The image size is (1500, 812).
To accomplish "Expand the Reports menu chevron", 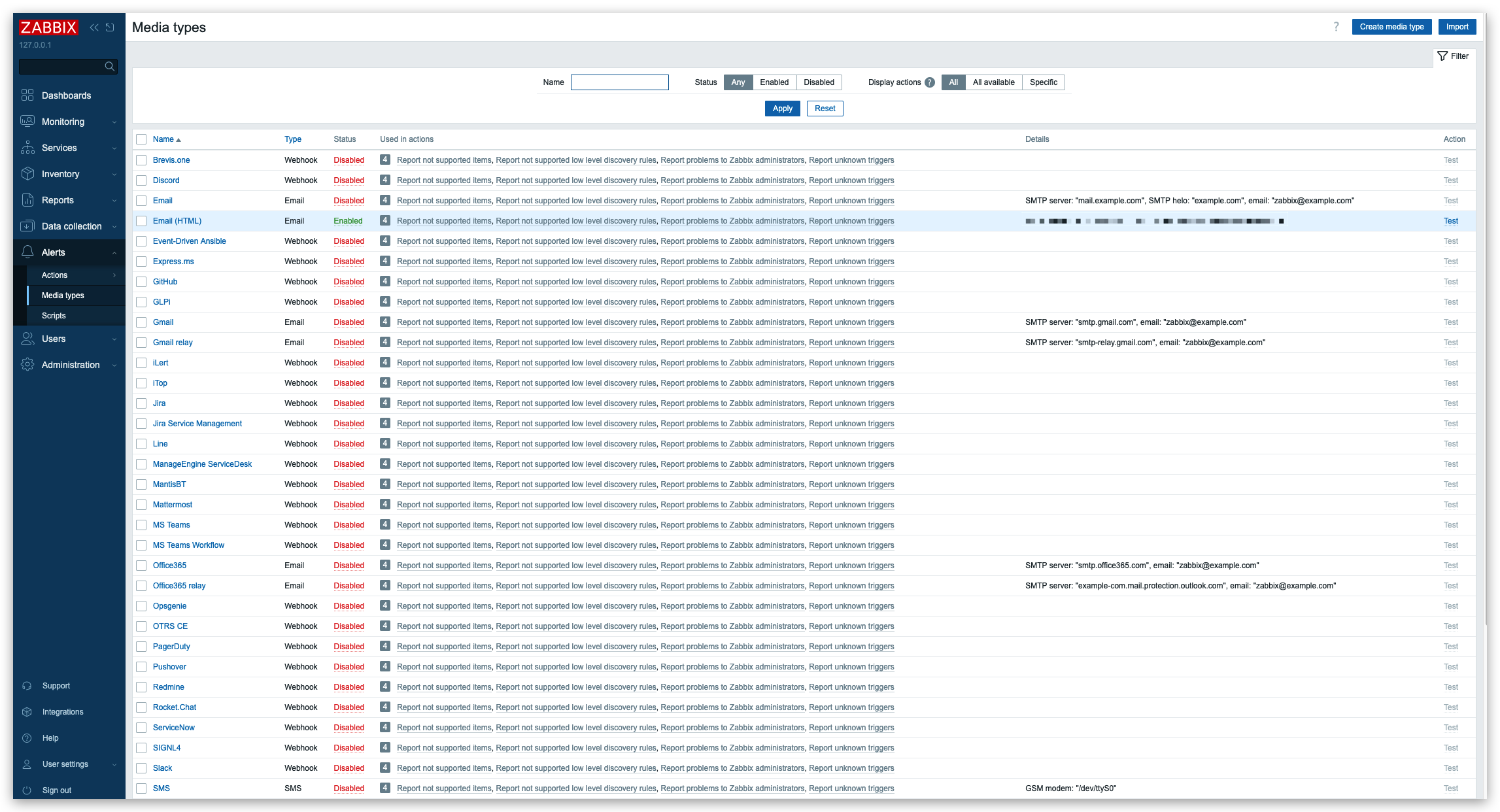I will pos(114,201).
